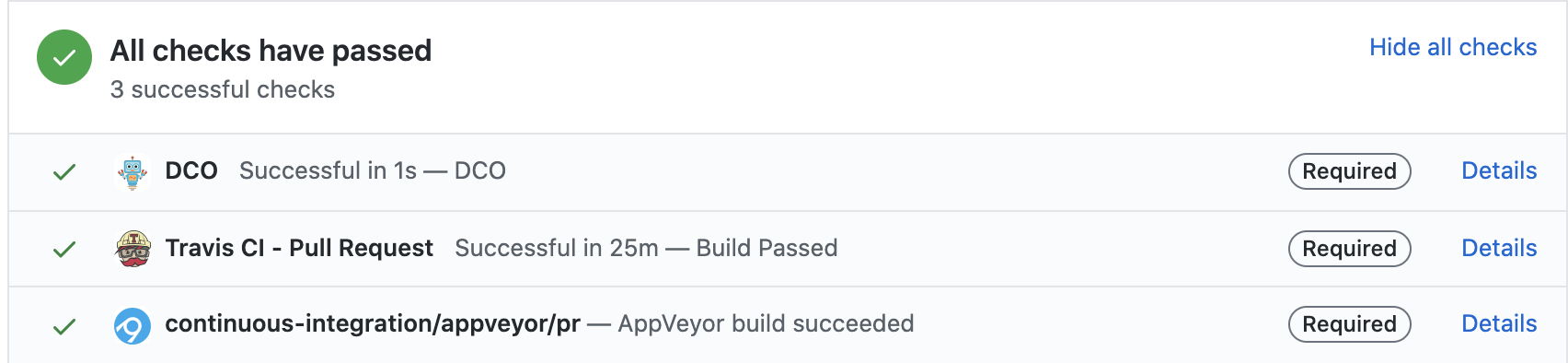The width and height of the screenshot is (1568, 363).
Task: Click the large green all-checks-passed circle icon
Action: [x=64, y=57]
